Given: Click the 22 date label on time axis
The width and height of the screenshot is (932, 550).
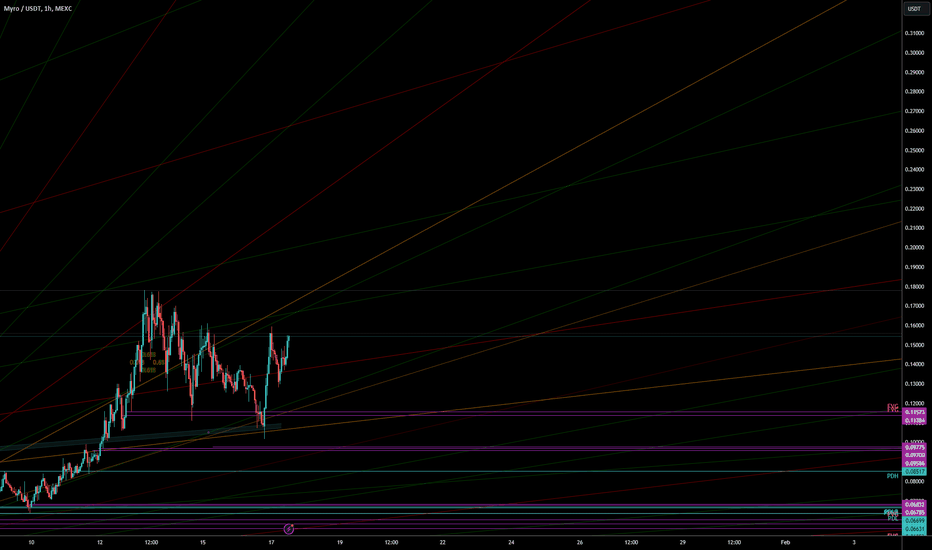Looking at the screenshot, I should click(442, 542).
